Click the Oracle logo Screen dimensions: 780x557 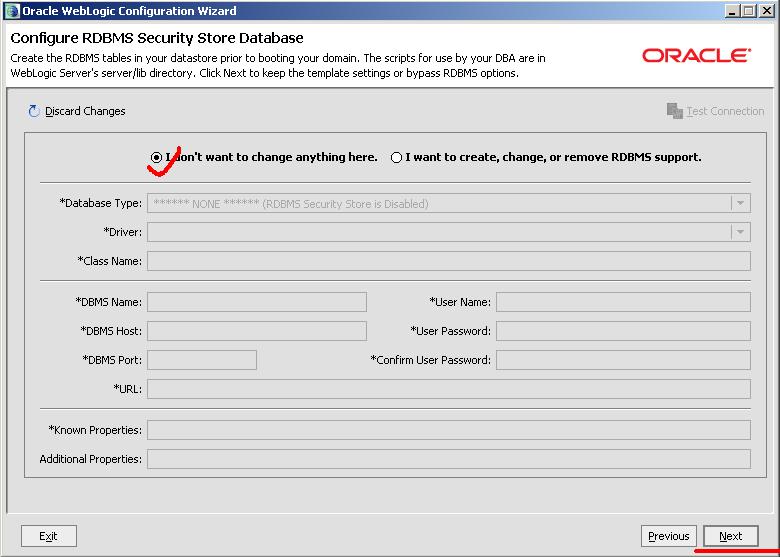tap(696, 55)
